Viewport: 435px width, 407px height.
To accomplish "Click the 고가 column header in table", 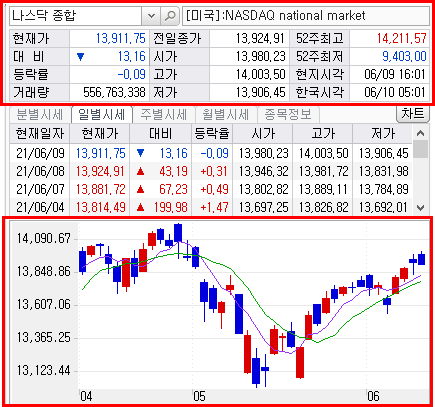I will [x=323, y=134].
